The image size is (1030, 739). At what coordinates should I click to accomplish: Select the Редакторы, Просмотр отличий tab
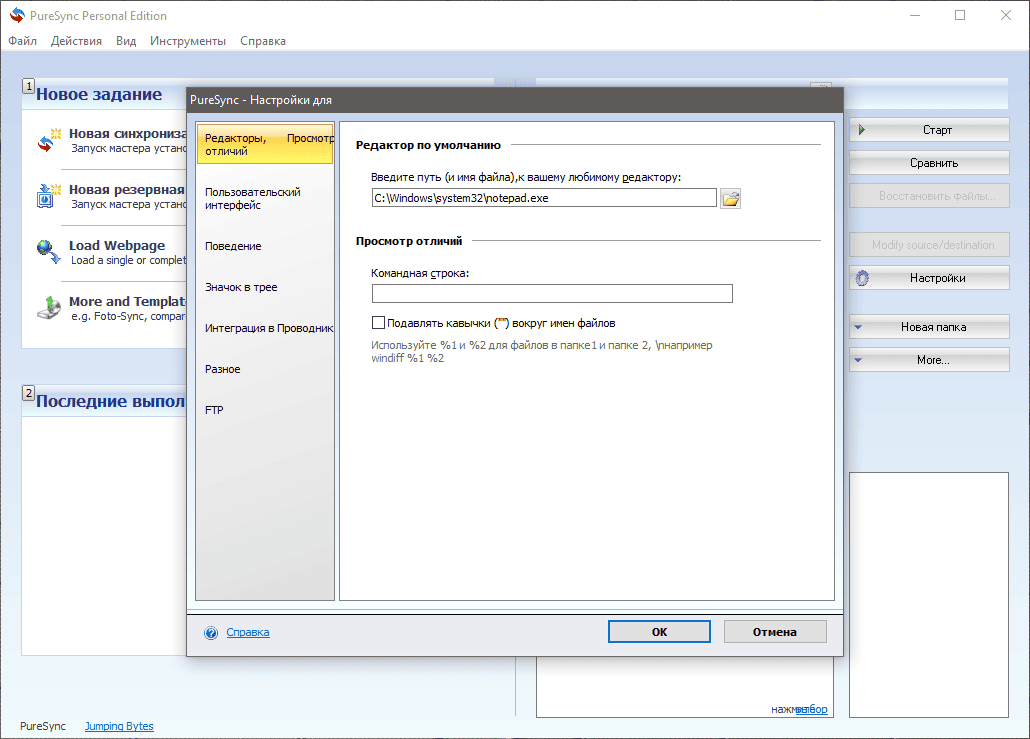click(265, 144)
